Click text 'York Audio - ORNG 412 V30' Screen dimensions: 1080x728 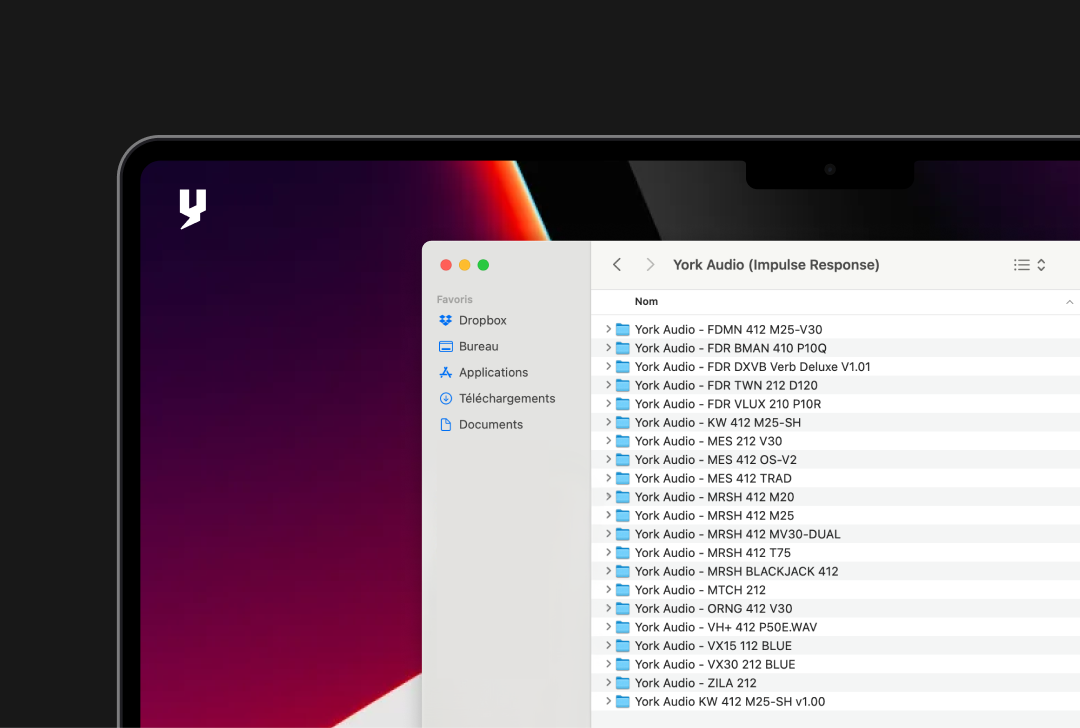(x=714, y=608)
